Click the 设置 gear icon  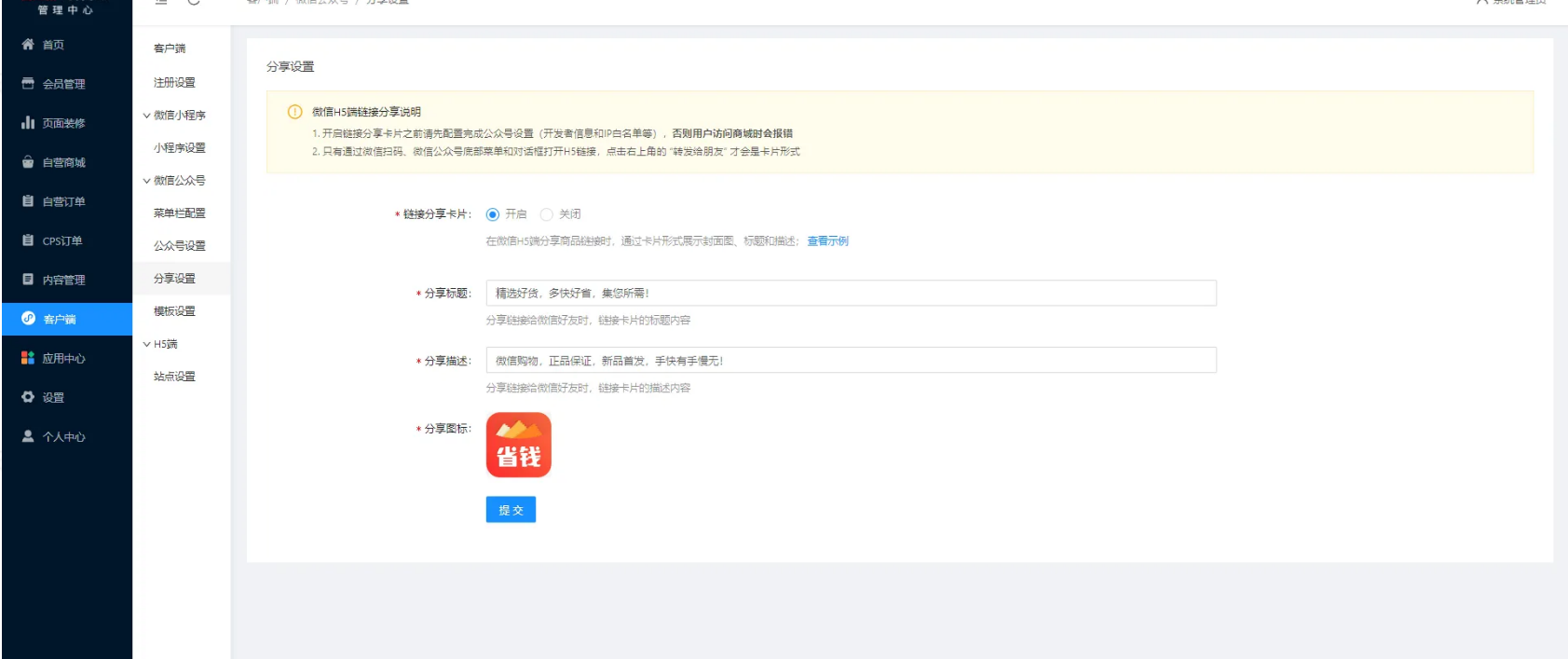click(28, 396)
